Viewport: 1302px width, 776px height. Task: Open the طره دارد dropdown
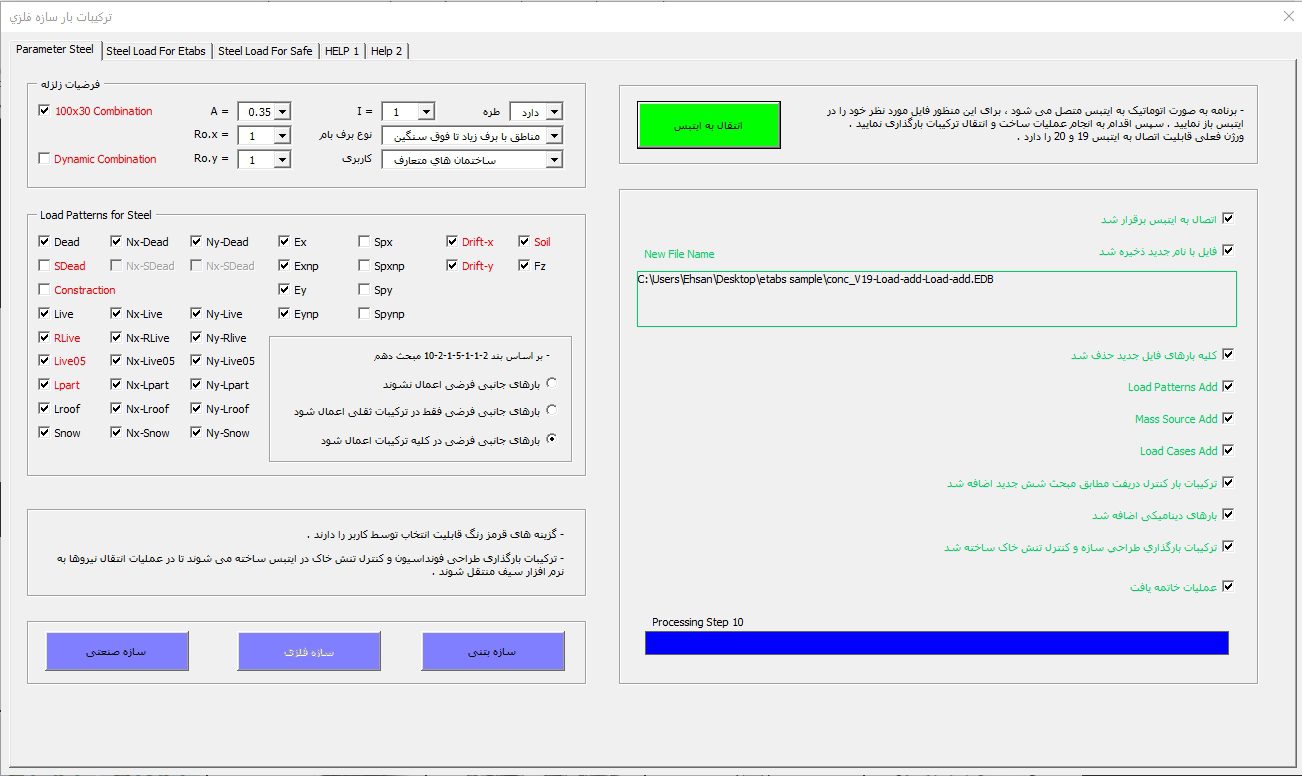click(x=554, y=112)
